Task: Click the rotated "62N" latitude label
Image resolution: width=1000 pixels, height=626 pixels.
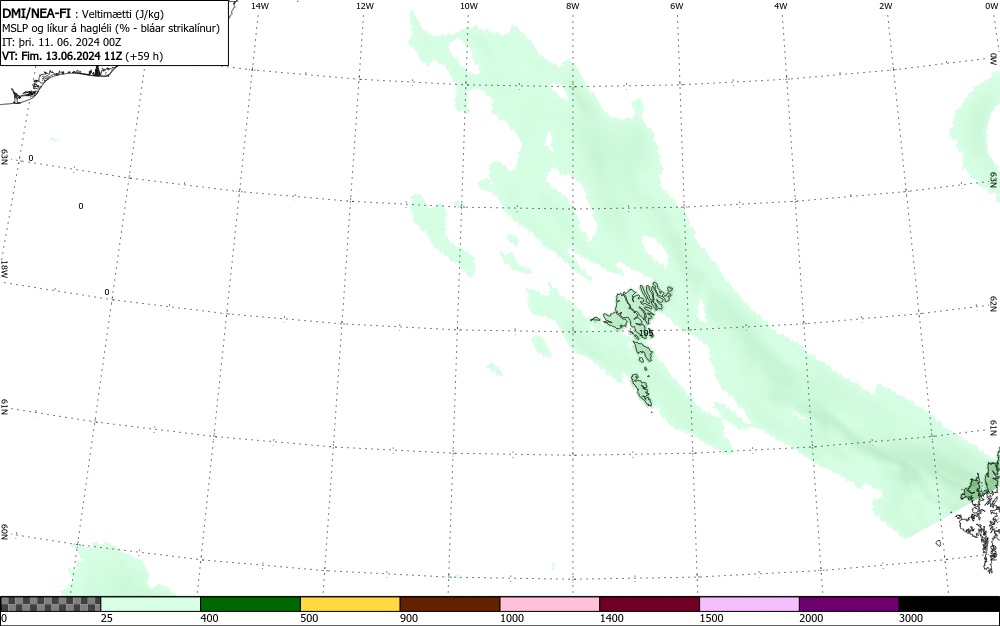Action: point(994,303)
